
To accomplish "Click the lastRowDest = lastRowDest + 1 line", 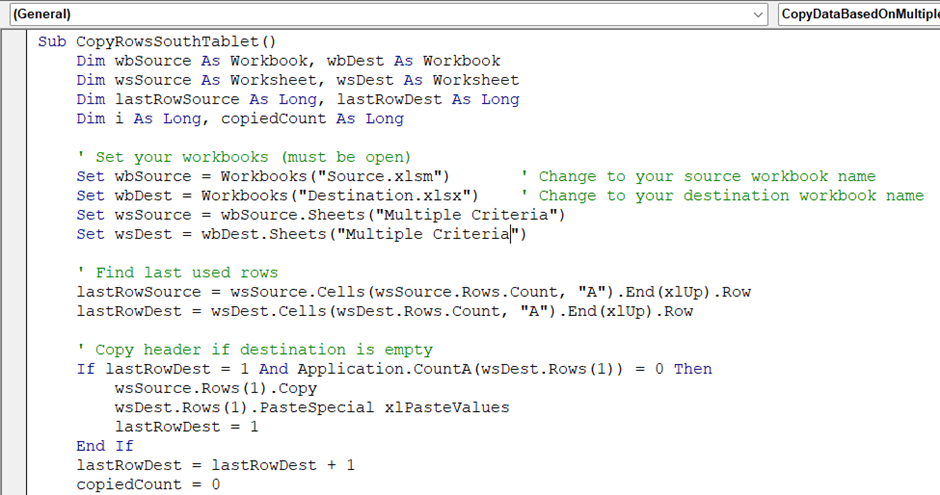I will click(x=215, y=465).
